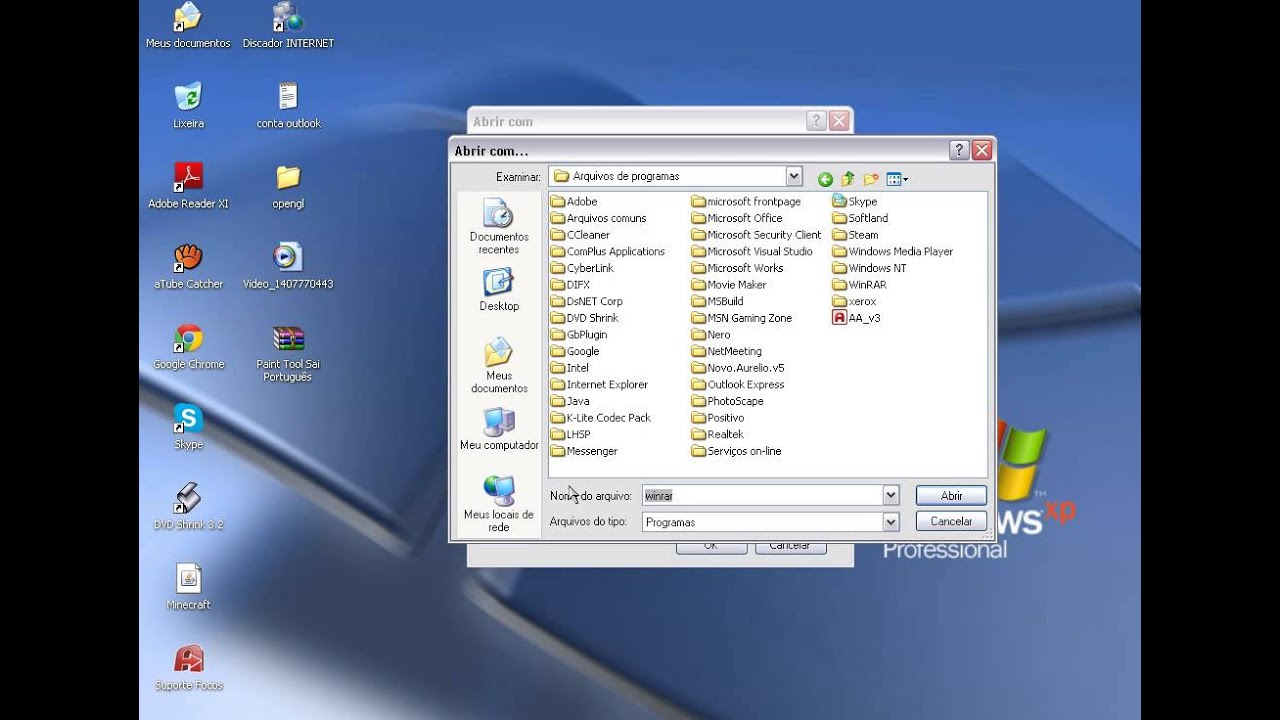Select the Arquivos comuns folder
This screenshot has height=720, width=1280.
[x=598, y=218]
